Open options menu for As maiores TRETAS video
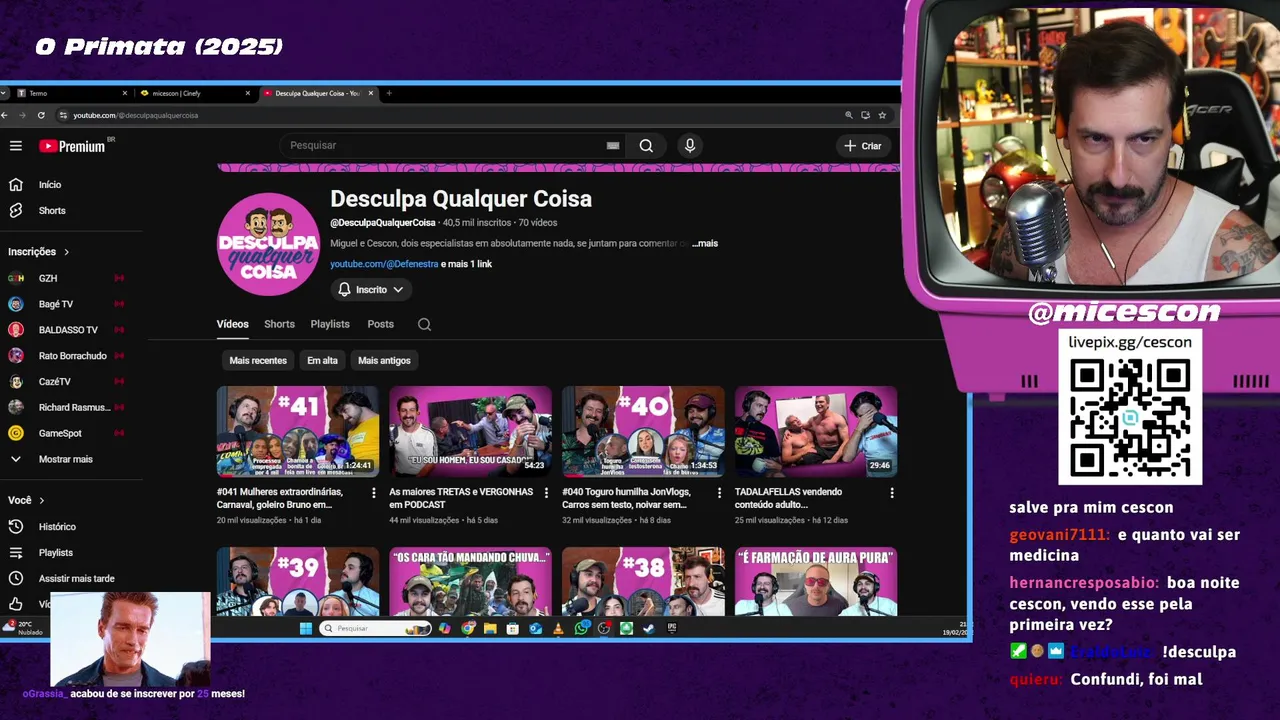 pos(546,493)
